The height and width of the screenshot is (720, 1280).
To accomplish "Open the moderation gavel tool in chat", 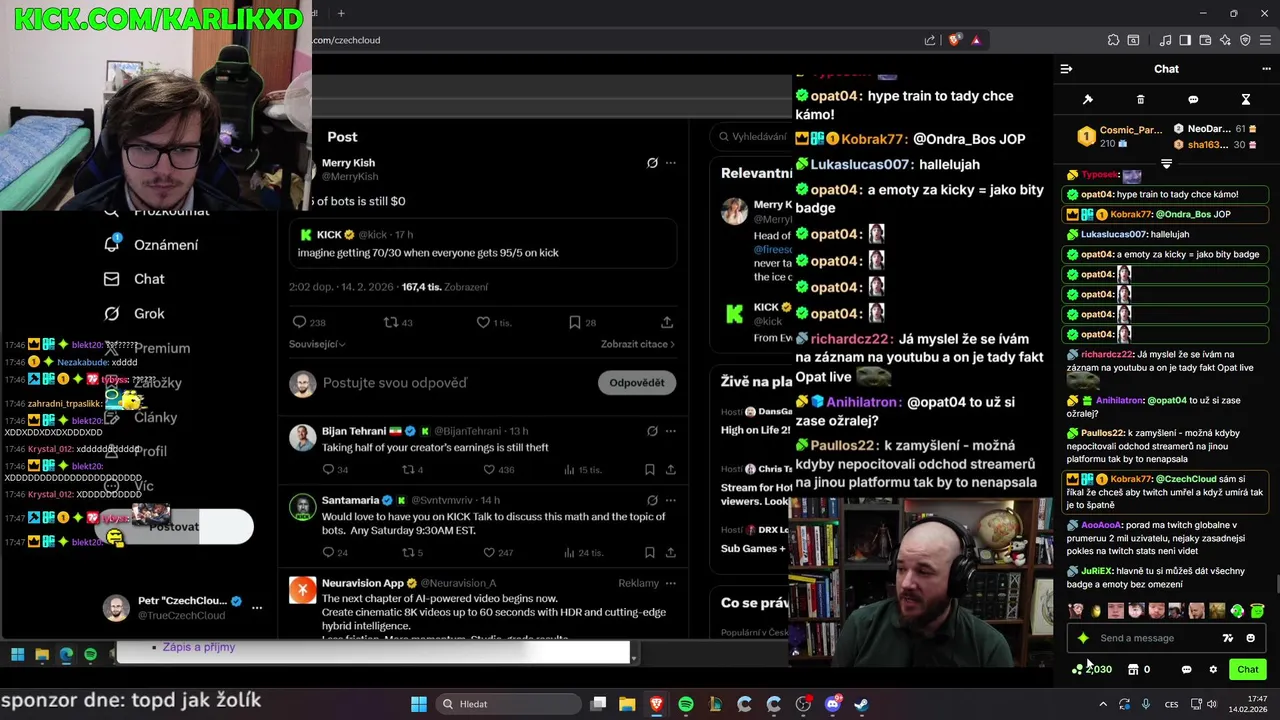I will pos(1088,100).
